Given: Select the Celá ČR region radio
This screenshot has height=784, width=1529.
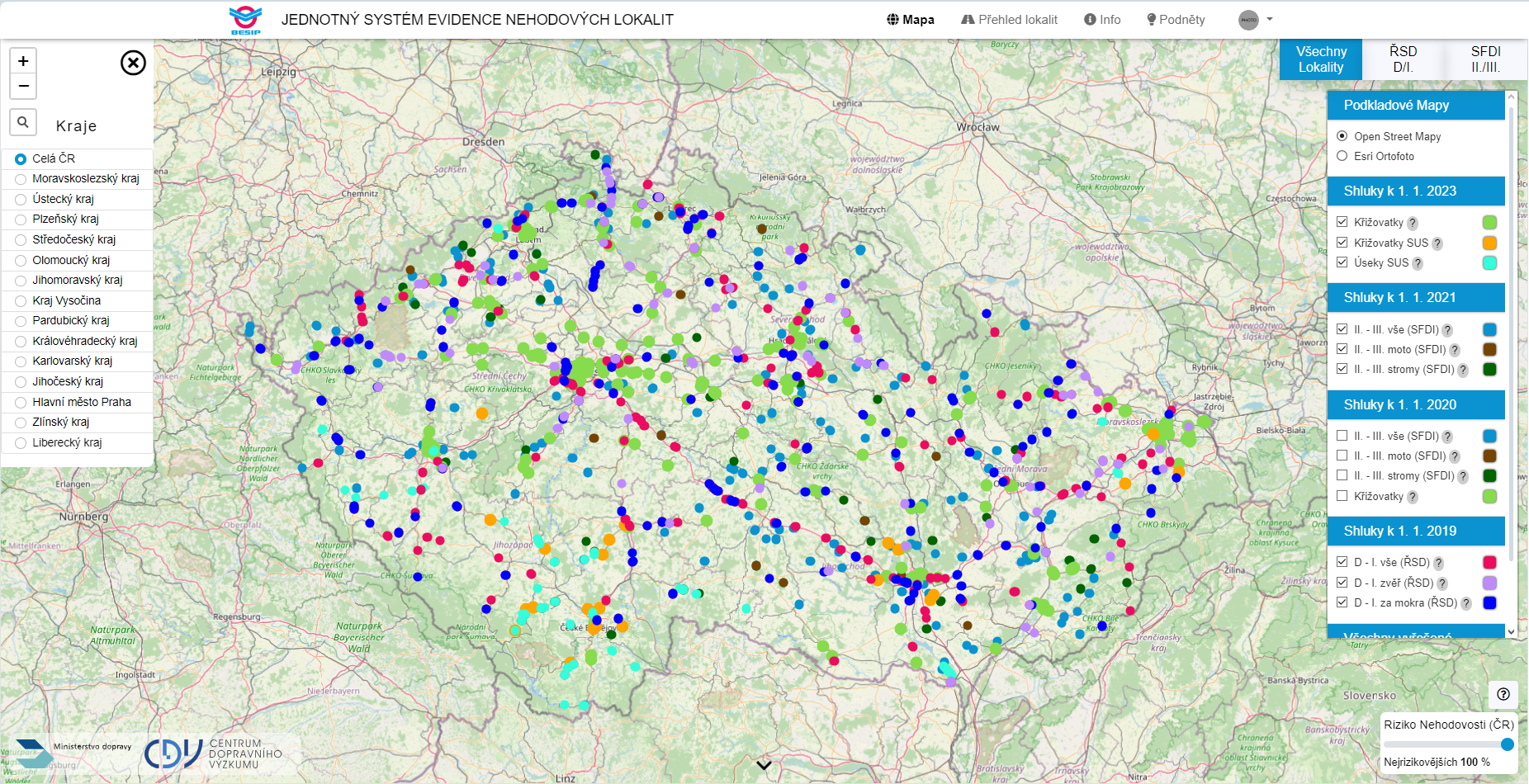Looking at the screenshot, I should coord(21,158).
